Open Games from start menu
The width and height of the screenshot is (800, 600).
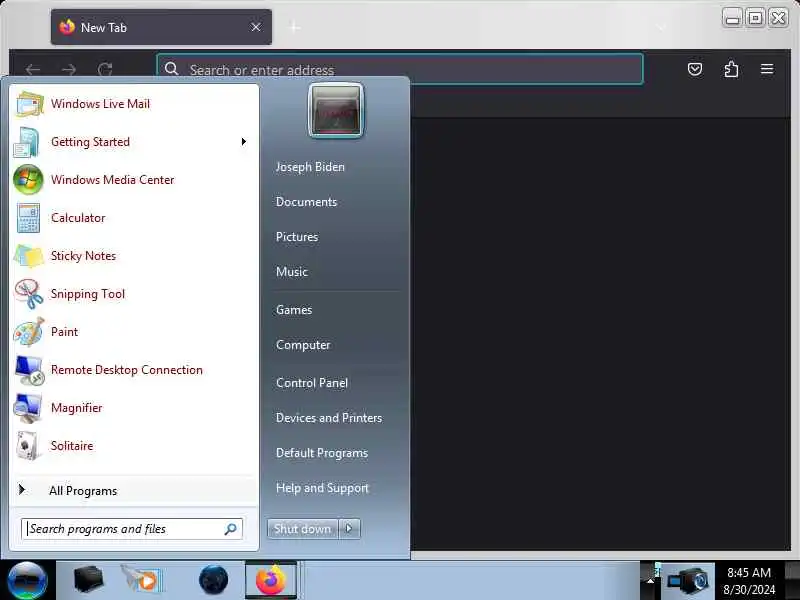(x=294, y=310)
